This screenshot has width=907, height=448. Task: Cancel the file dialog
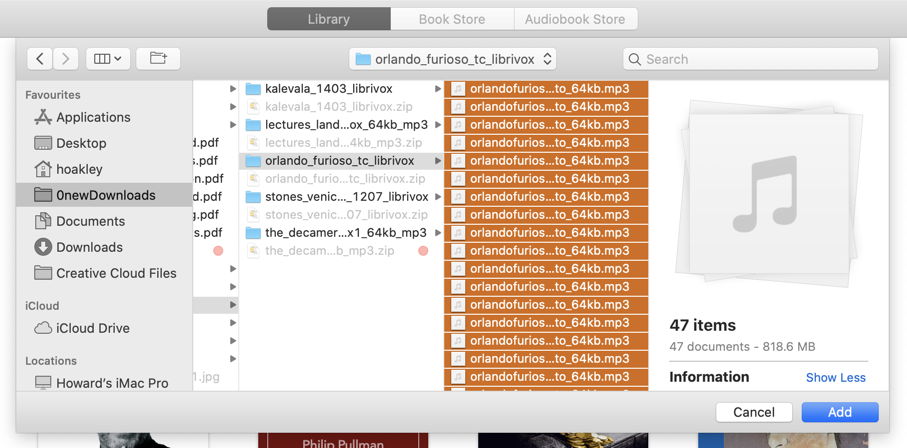[754, 412]
